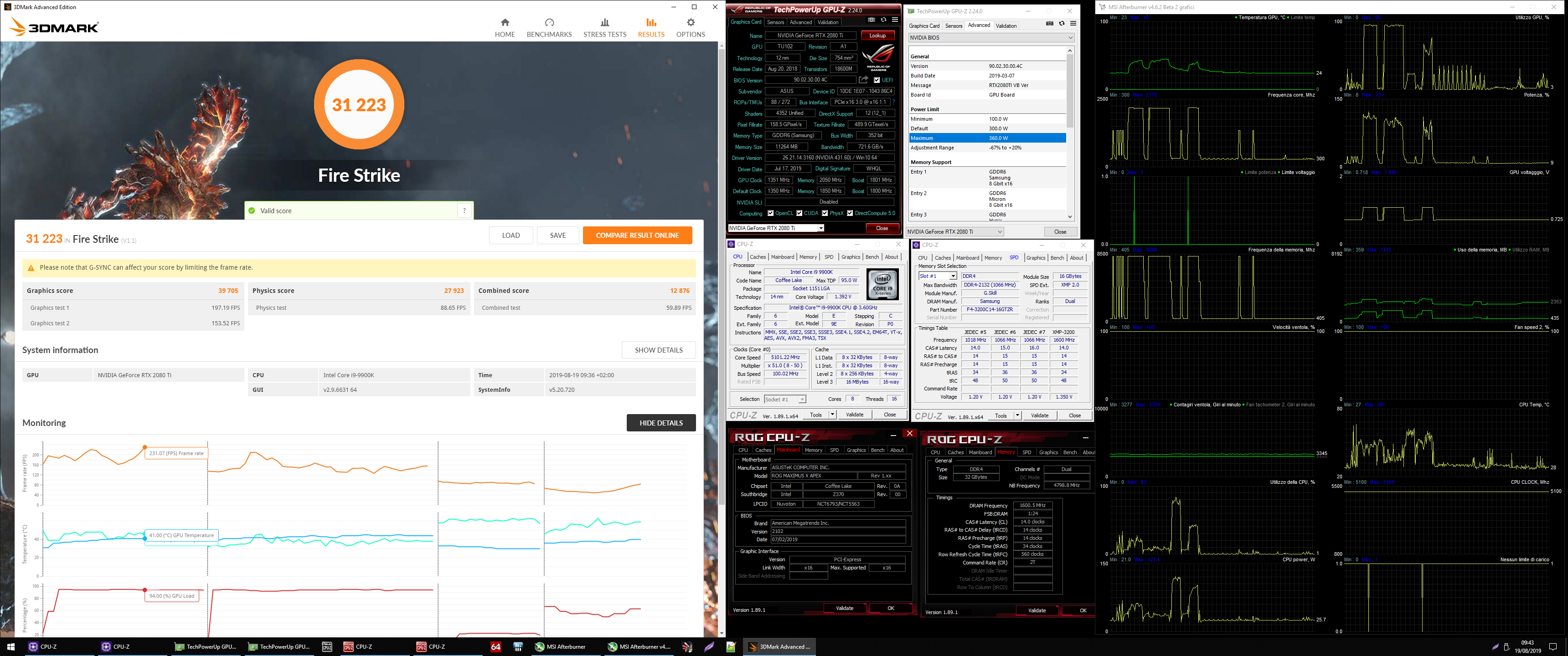Click 3DMark Advanced taskbar item
Image resolution: width=1568 pixels, height=656 pixels.
pos(780,646)
